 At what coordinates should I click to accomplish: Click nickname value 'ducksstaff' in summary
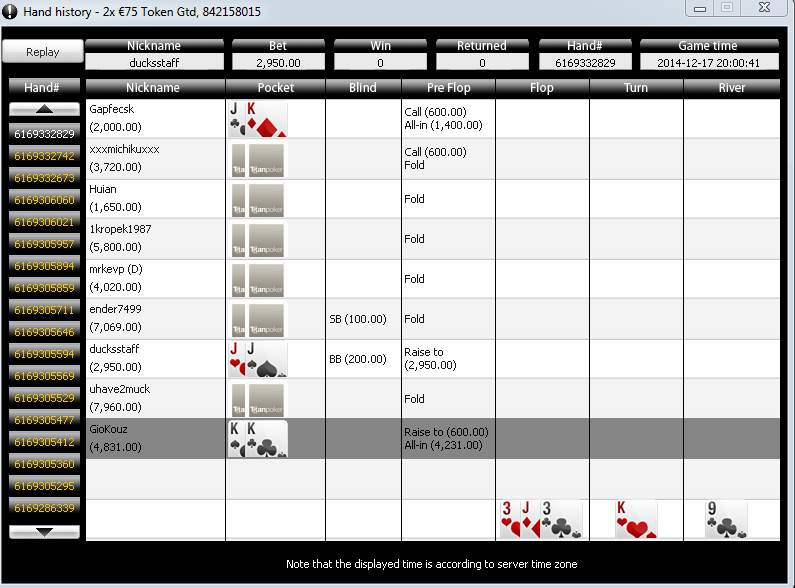coord(154,63)
